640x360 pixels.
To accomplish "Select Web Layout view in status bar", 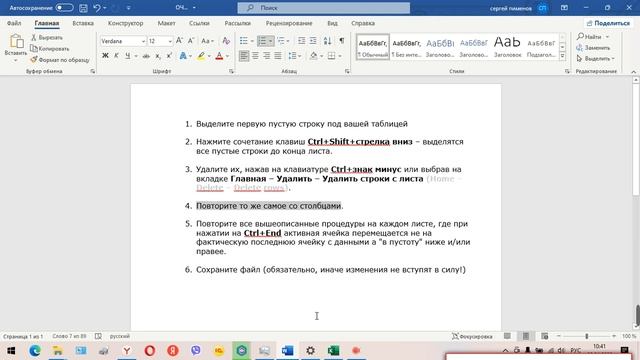I will click(x=544, y=336).
